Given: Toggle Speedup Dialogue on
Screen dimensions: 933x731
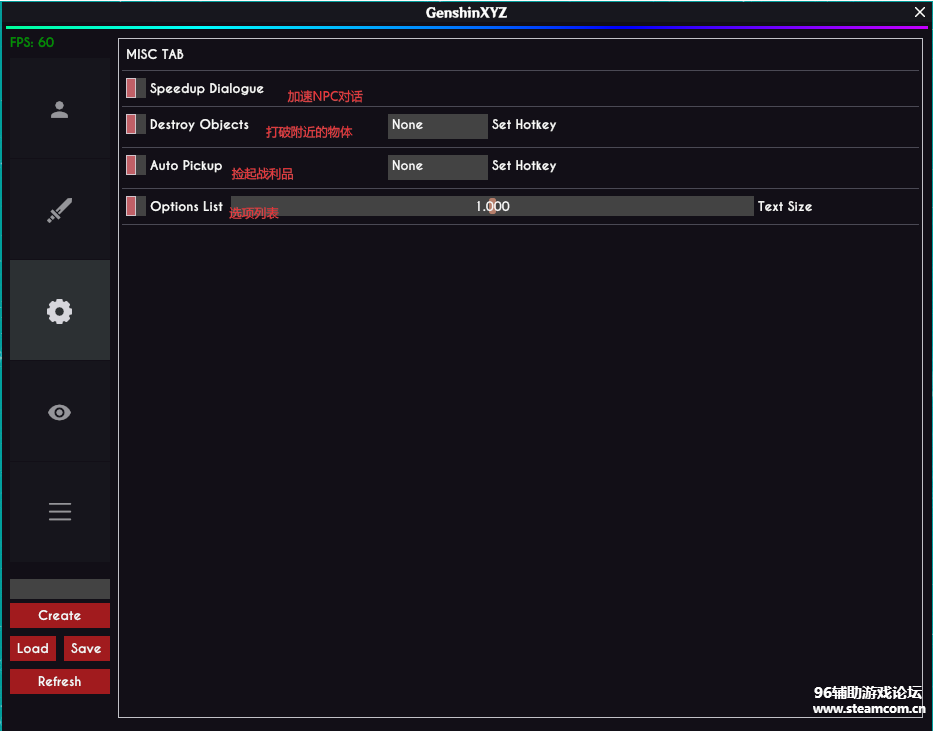Looking at the screenshot, I should pos(136,88).
